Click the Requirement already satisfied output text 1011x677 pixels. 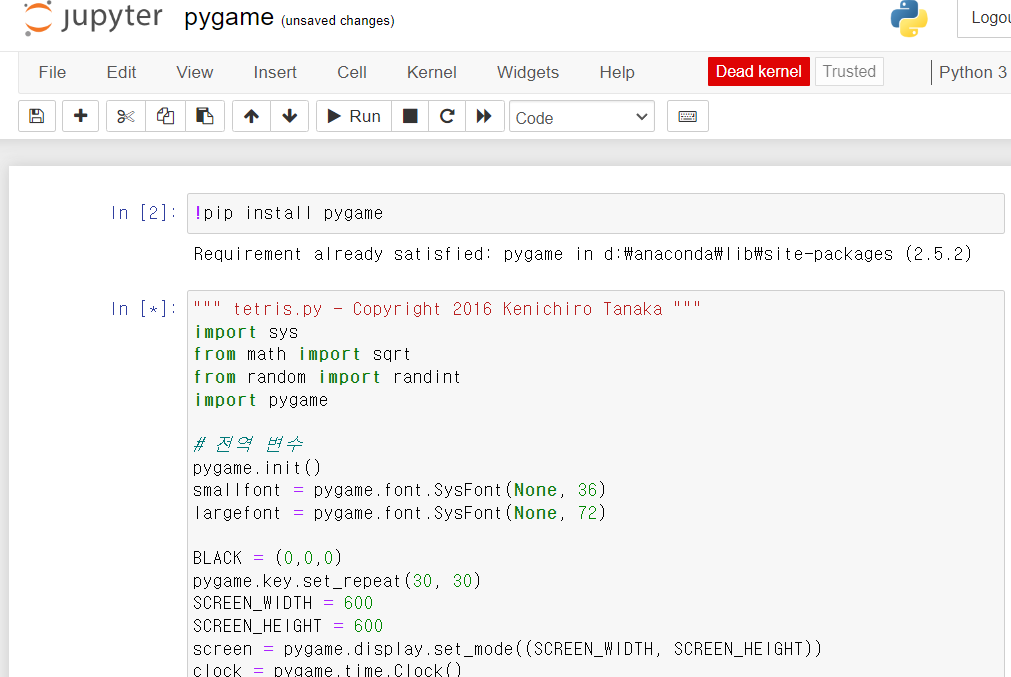(x=582, y=254)
